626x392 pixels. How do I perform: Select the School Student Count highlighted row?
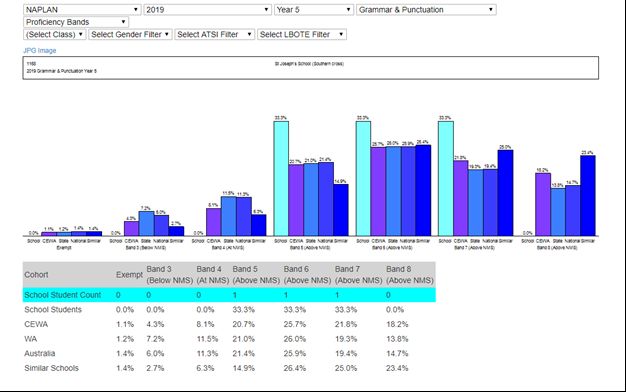pos(229,295)
